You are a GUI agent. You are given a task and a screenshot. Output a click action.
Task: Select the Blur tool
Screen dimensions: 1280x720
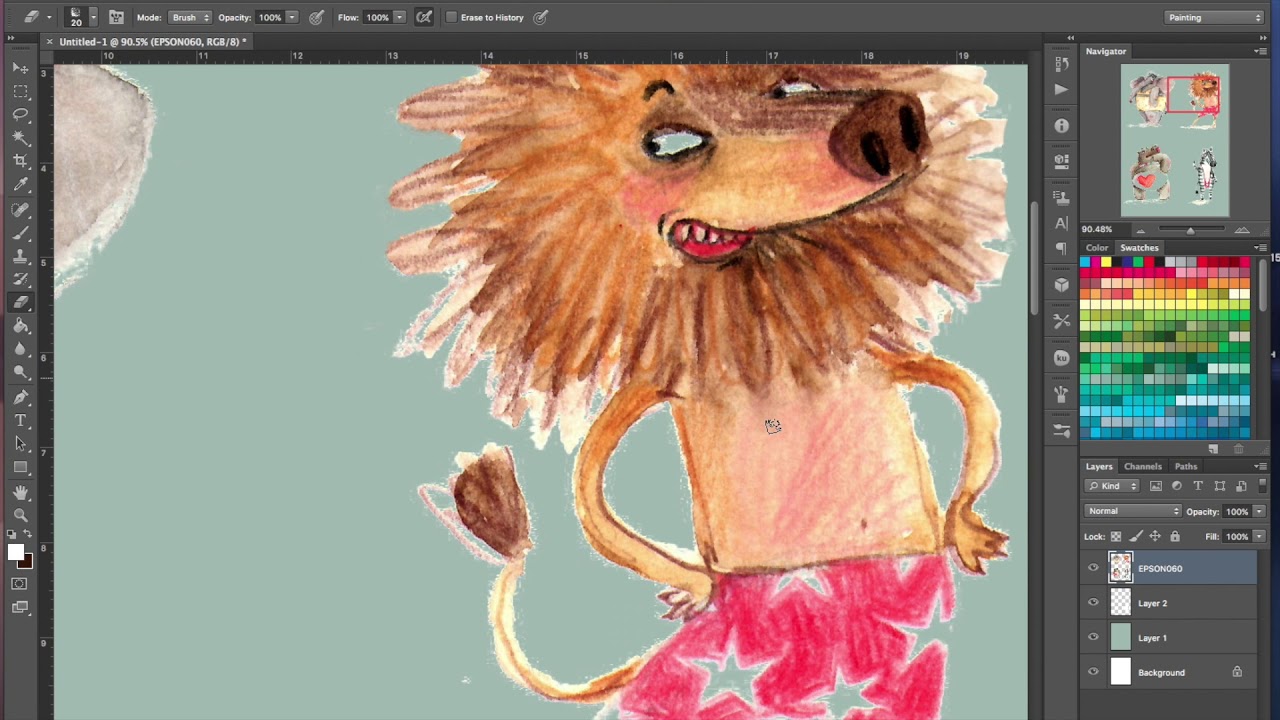pyautogui.click(x=20, y=349)
